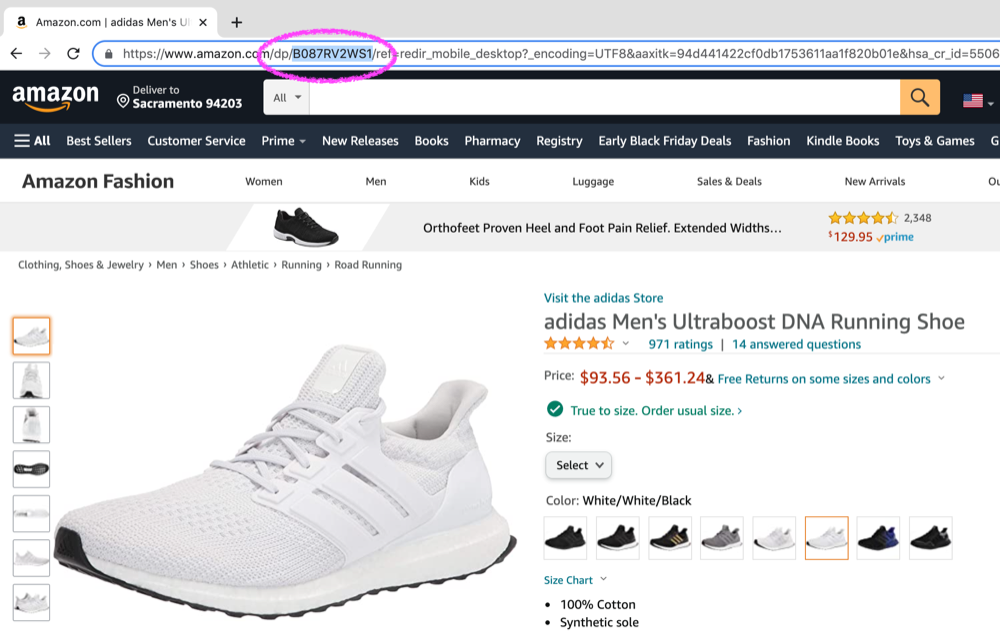Click the lock icon in address bar
The image size is (1000, 633).
tap(108, 54)
